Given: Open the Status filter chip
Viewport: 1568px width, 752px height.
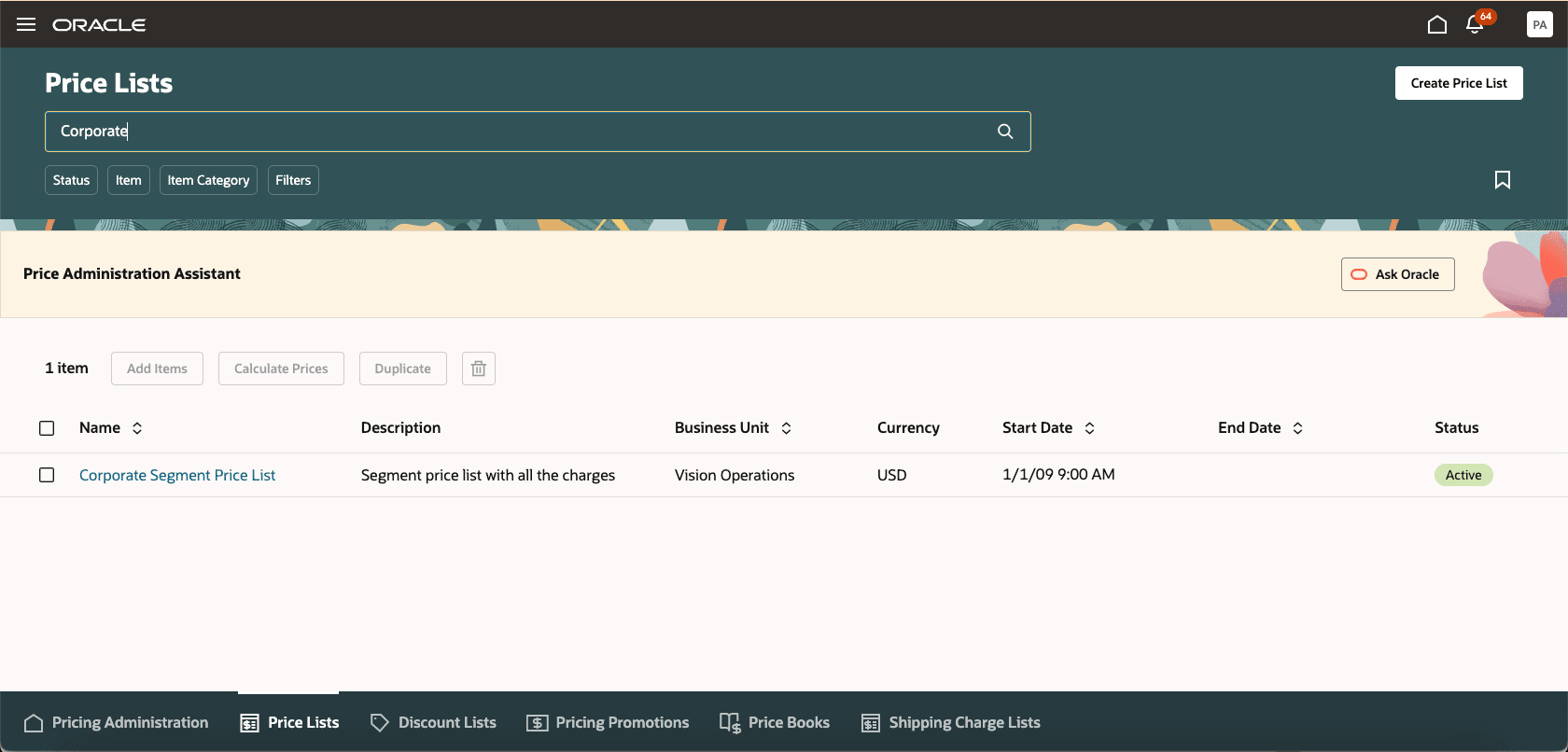Looking at the screenshot, I should click(71, 180).
